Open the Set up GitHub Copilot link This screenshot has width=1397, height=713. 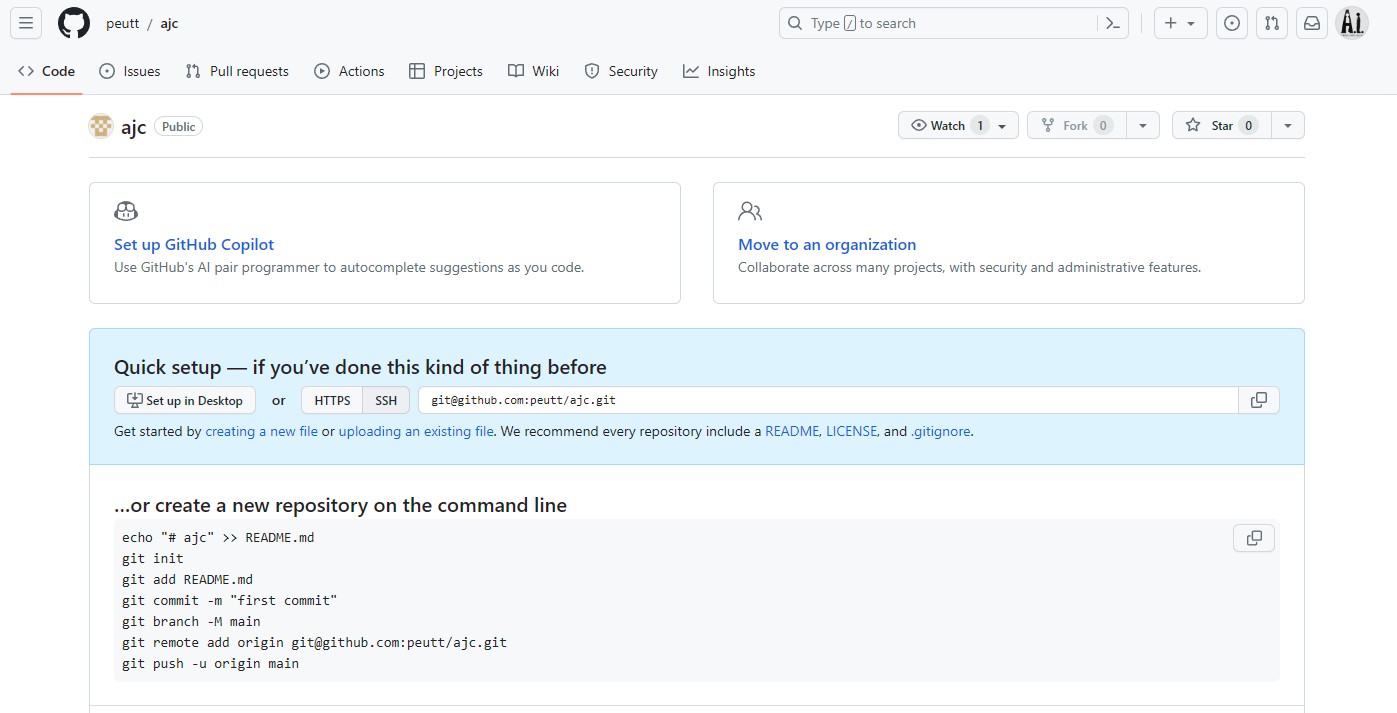tap(194, 244)
